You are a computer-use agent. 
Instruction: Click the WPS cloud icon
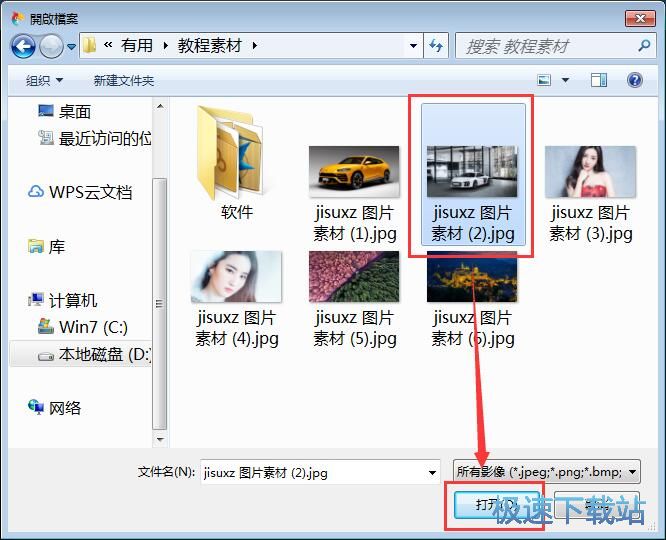pos(36,192)
